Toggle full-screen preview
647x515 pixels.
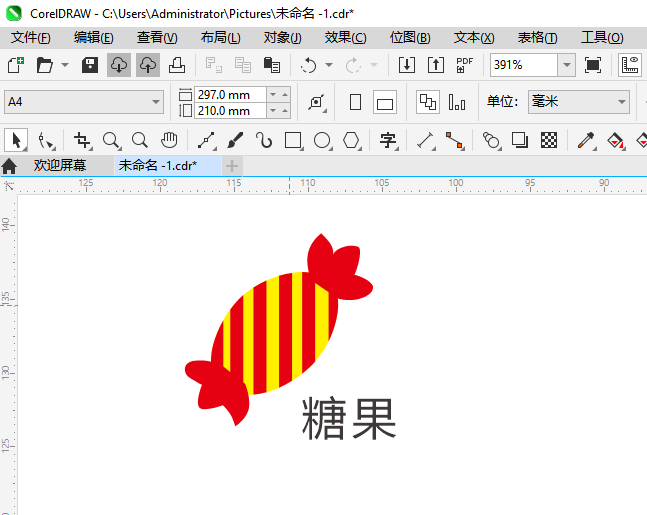coord(593,65)
